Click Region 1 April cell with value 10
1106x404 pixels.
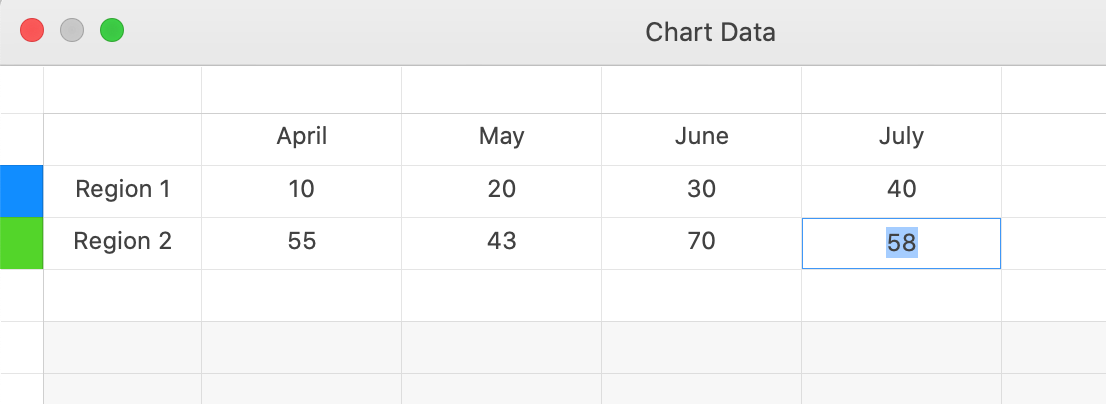point(301,189)
